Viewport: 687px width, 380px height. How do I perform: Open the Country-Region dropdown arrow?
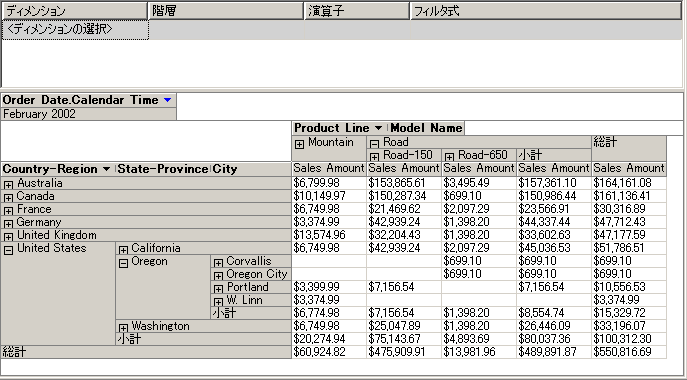tap(106, 169)
